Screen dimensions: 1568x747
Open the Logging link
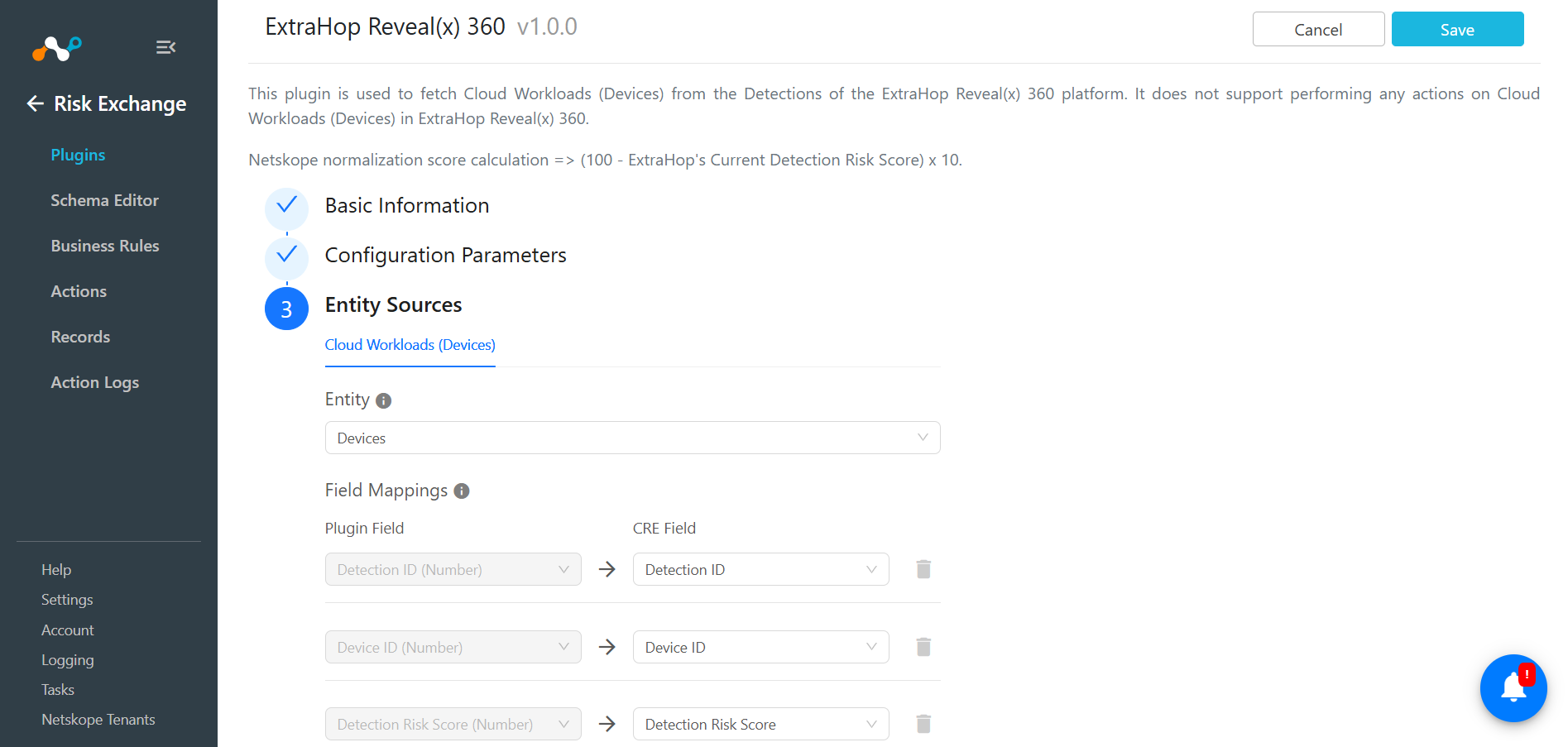click(x=68, y=660)
